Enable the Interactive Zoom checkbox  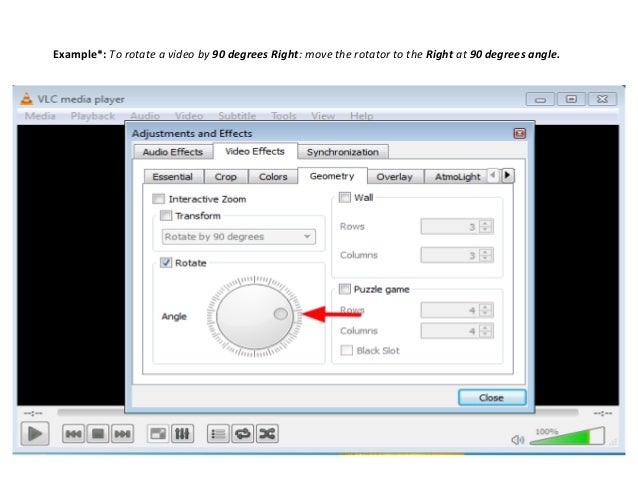pos(158,199)
